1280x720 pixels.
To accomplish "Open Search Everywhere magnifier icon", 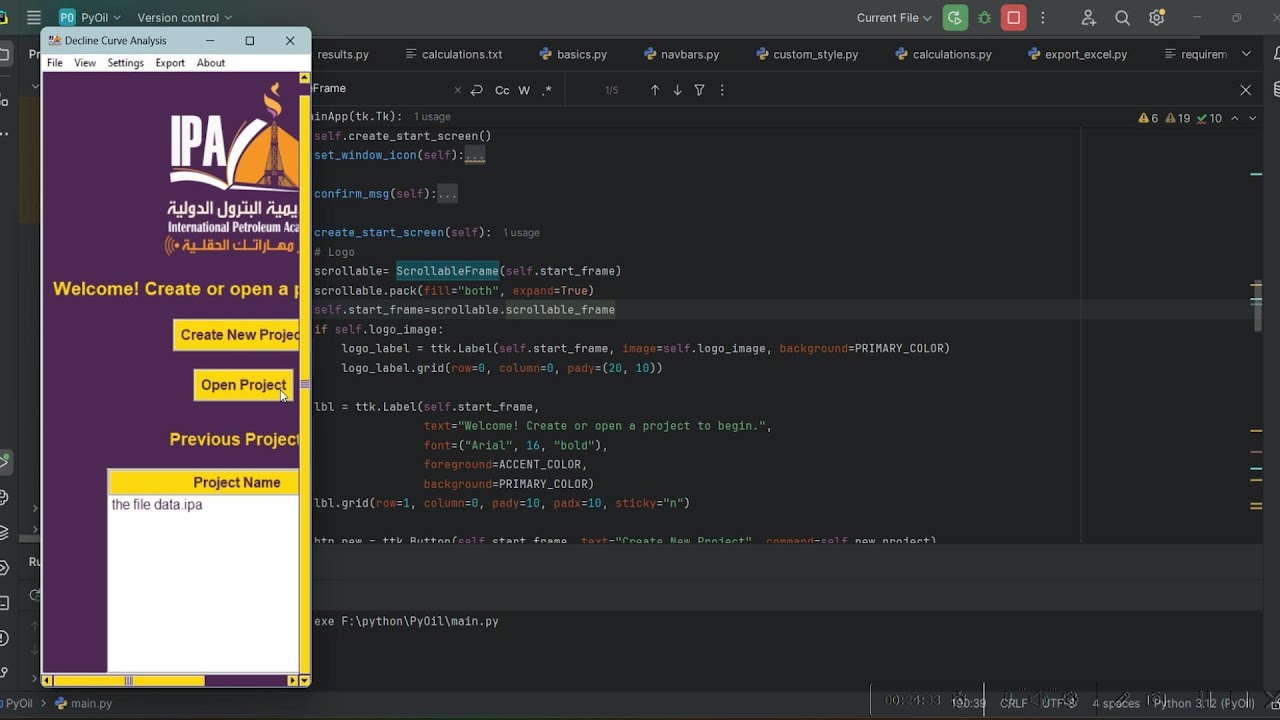I will click(1122, 17).
